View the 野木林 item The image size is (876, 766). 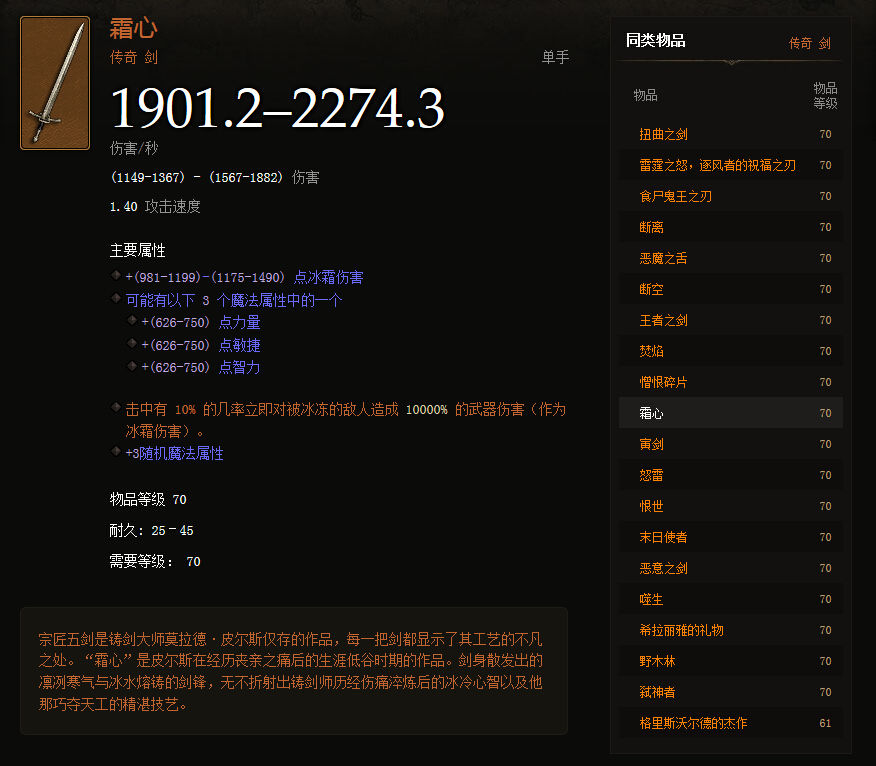pyautogui.click(x=657, y=661)
